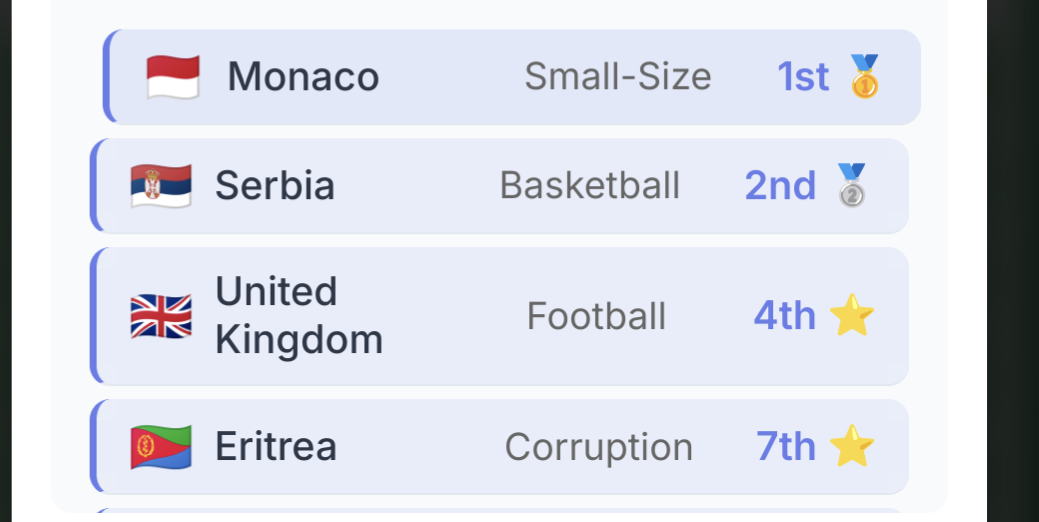
Task: Click the Small-Size category label
Action: point(618,77)
